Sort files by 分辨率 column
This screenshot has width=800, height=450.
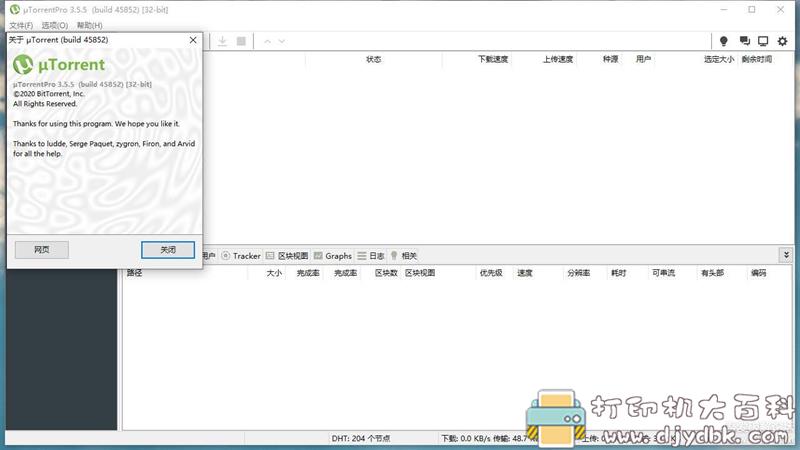[x=579, y=273]
